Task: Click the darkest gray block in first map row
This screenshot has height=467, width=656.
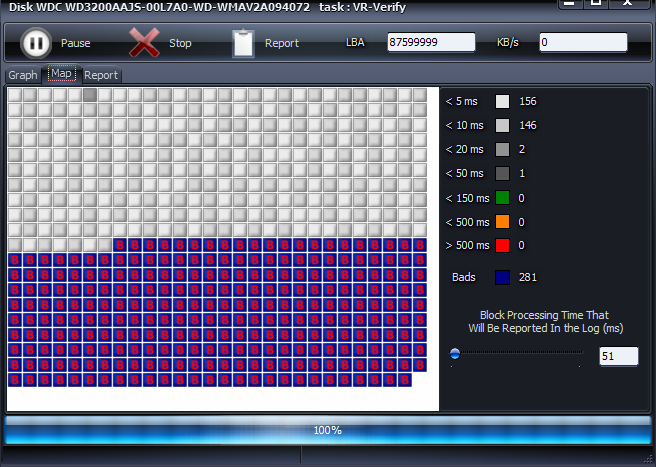Action: [90, 95]
